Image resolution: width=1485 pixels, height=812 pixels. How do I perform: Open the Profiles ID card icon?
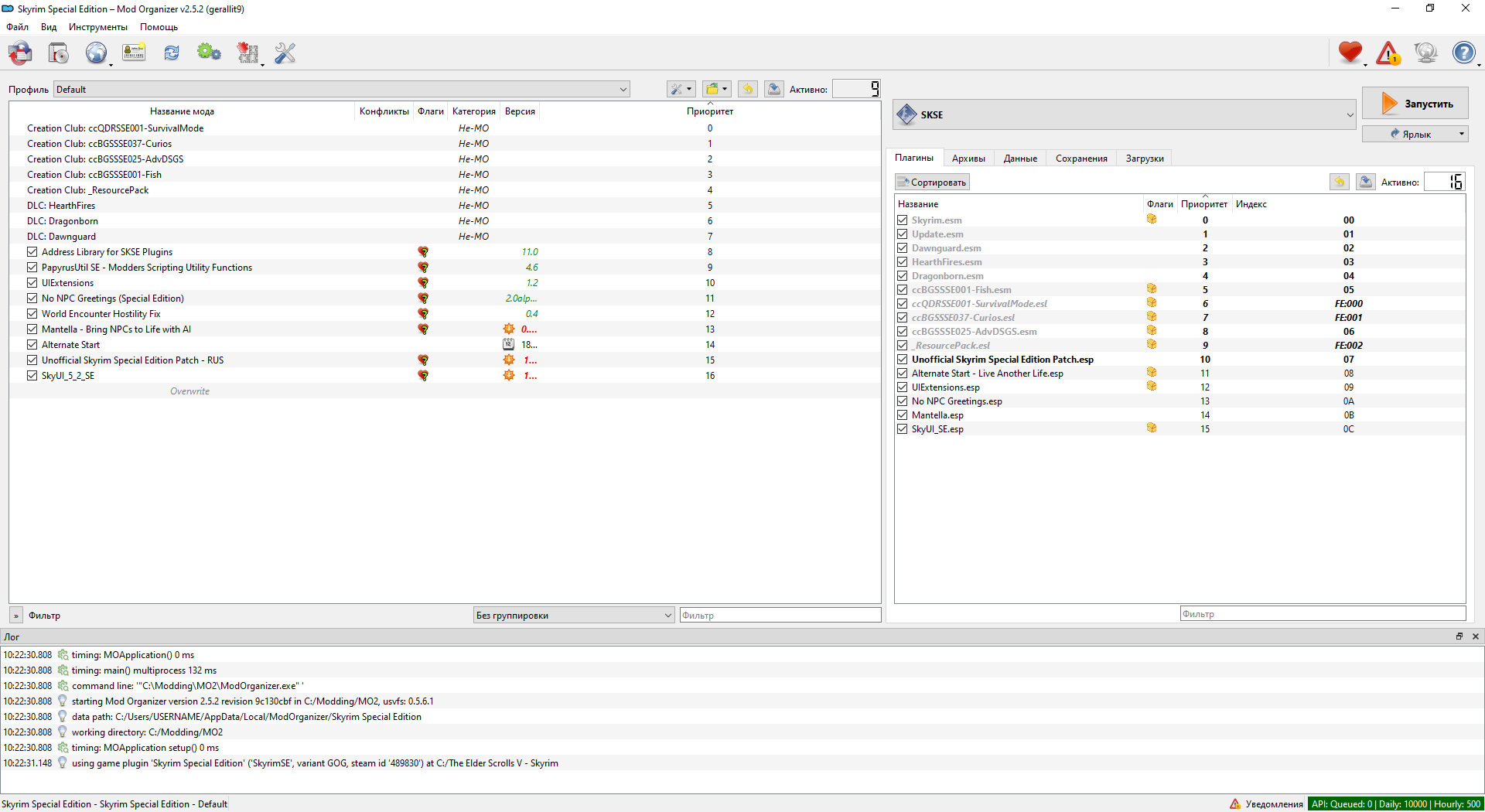click(x=134, y=53)
